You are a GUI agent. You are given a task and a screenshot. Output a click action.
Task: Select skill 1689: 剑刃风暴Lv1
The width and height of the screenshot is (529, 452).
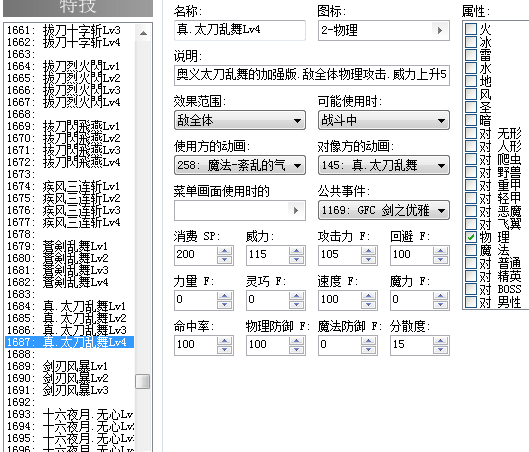tap(70, 366)
